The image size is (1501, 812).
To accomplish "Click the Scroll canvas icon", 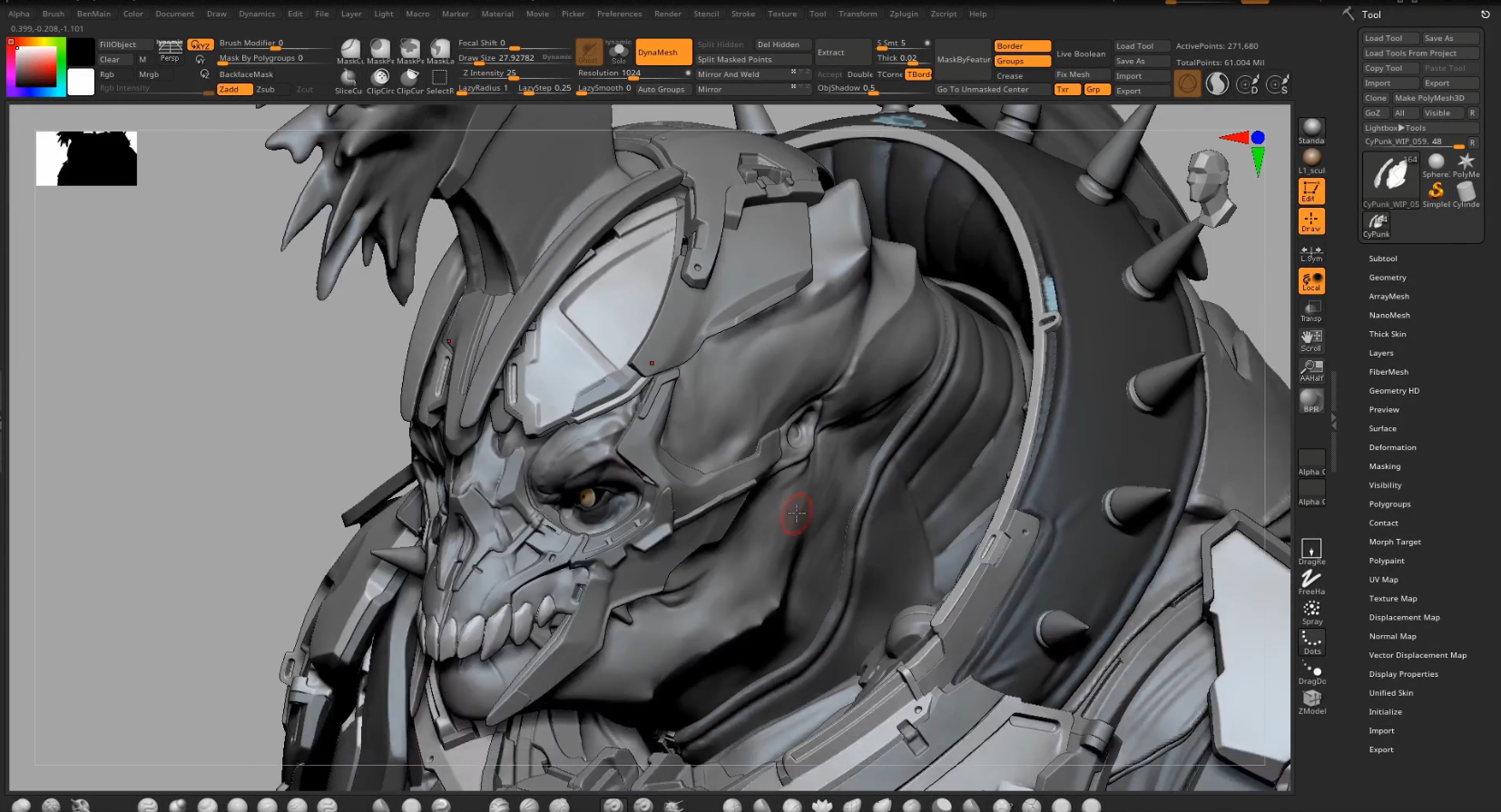I will click(x=1311, y=340).
